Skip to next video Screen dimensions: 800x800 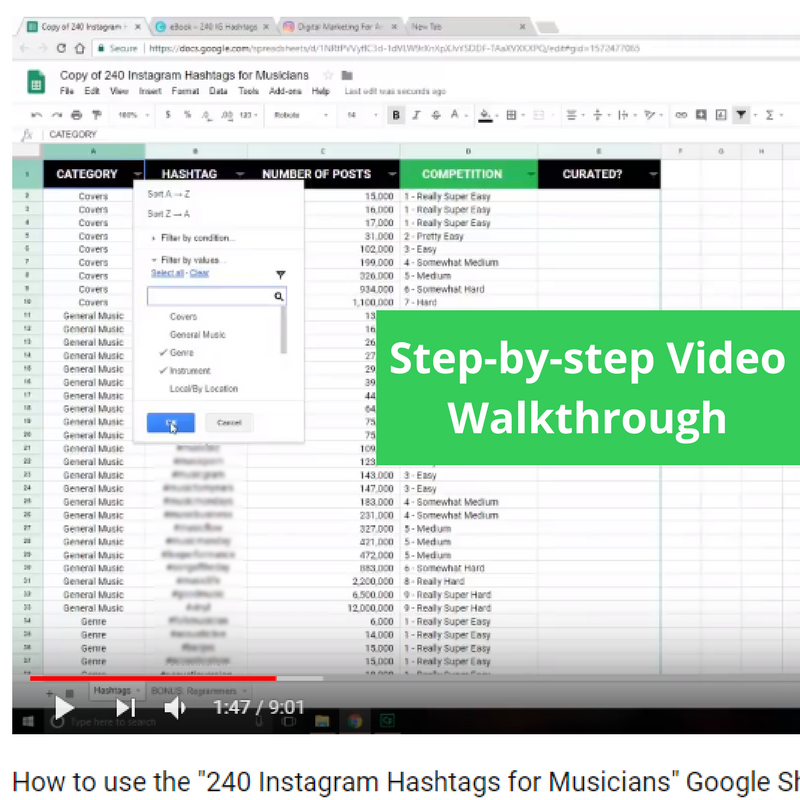coord(126,708)
